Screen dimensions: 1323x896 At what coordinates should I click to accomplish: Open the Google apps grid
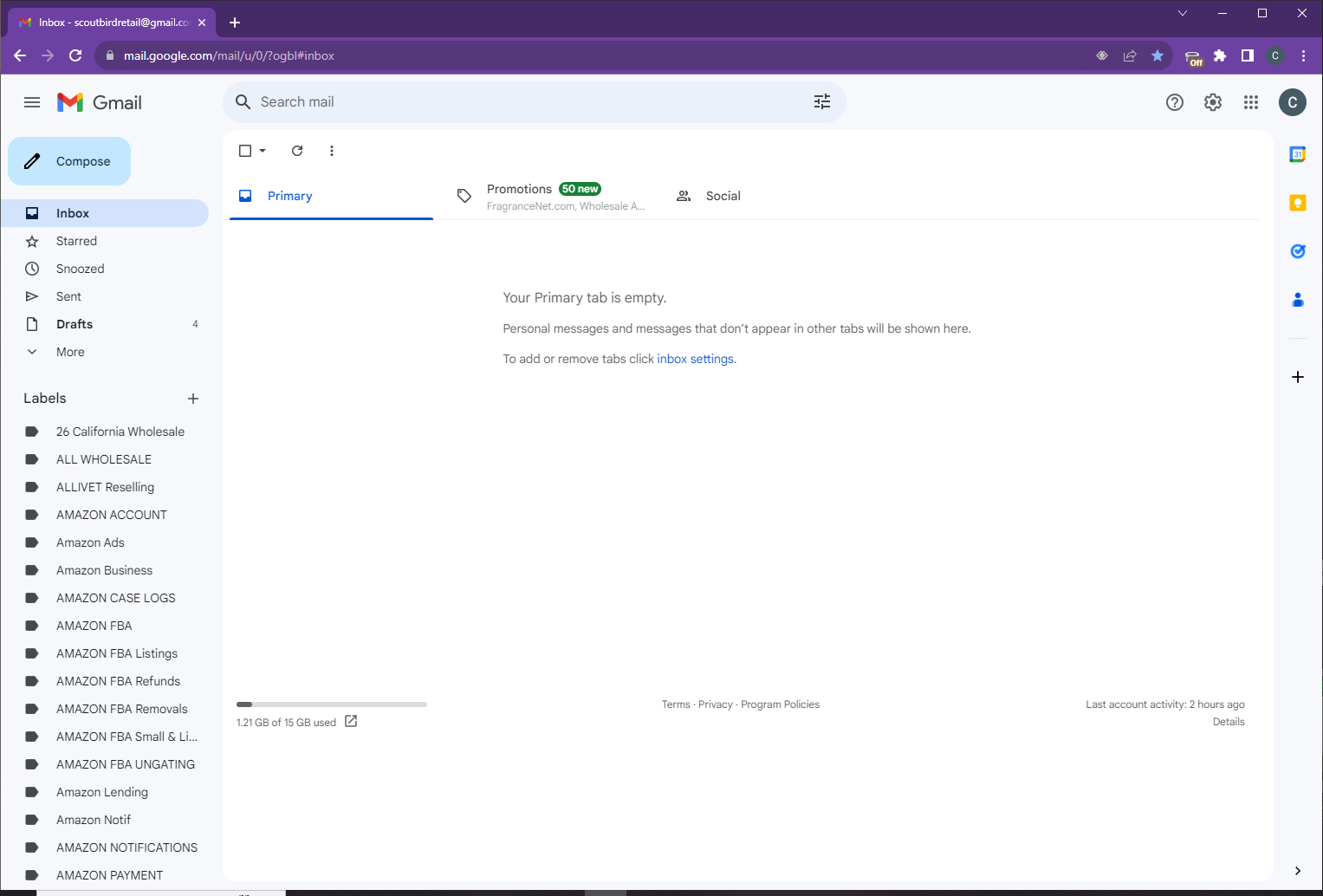1251,102
